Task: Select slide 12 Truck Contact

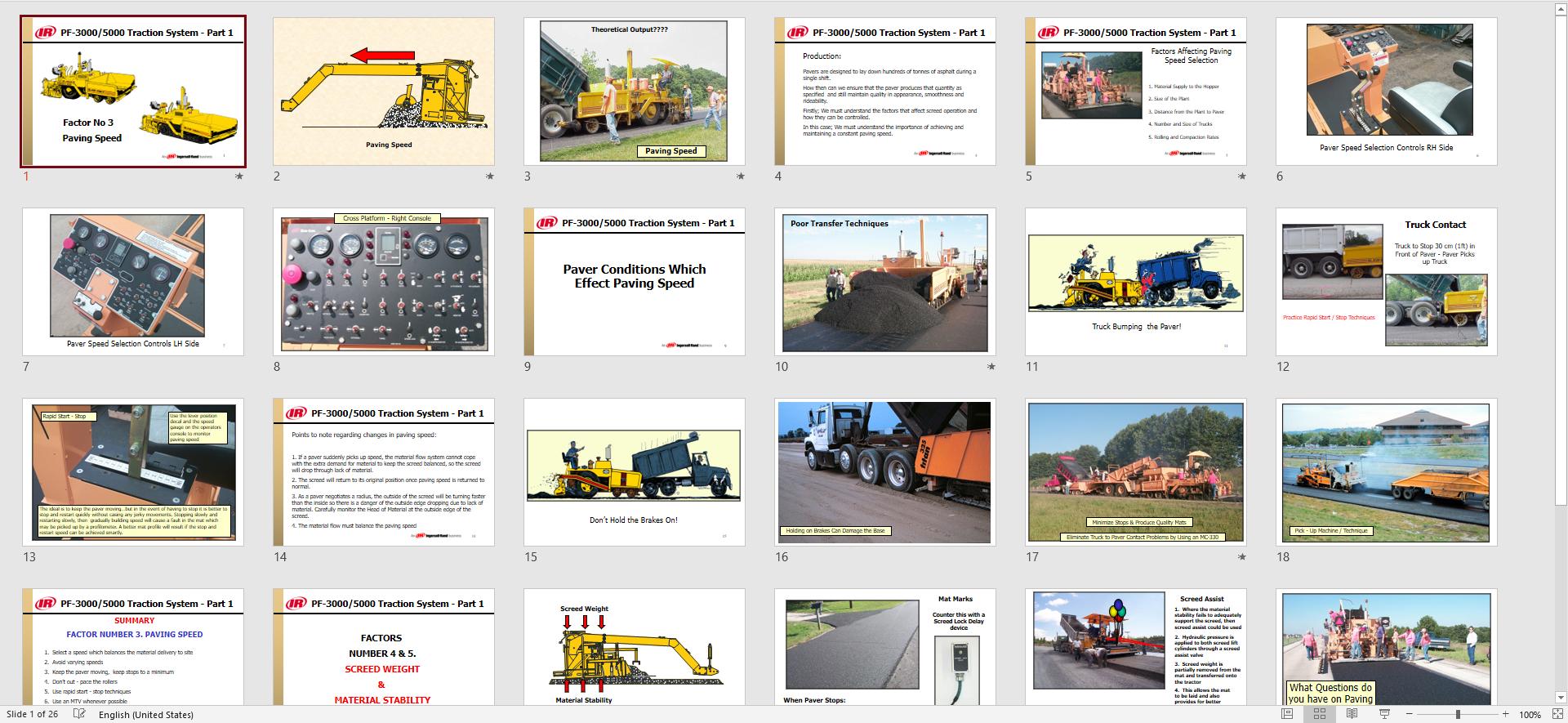Action: point(1387,282)
